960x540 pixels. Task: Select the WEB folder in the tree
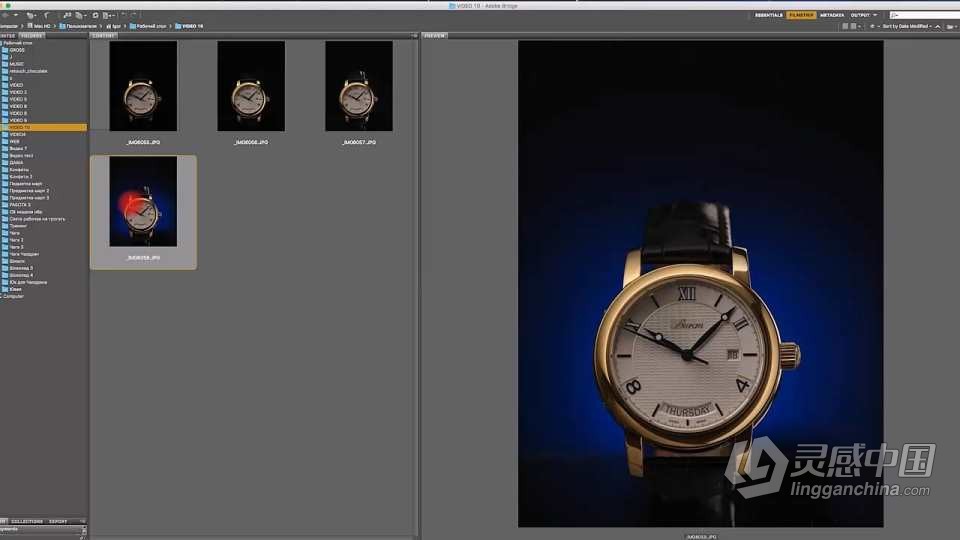[14, 141]
